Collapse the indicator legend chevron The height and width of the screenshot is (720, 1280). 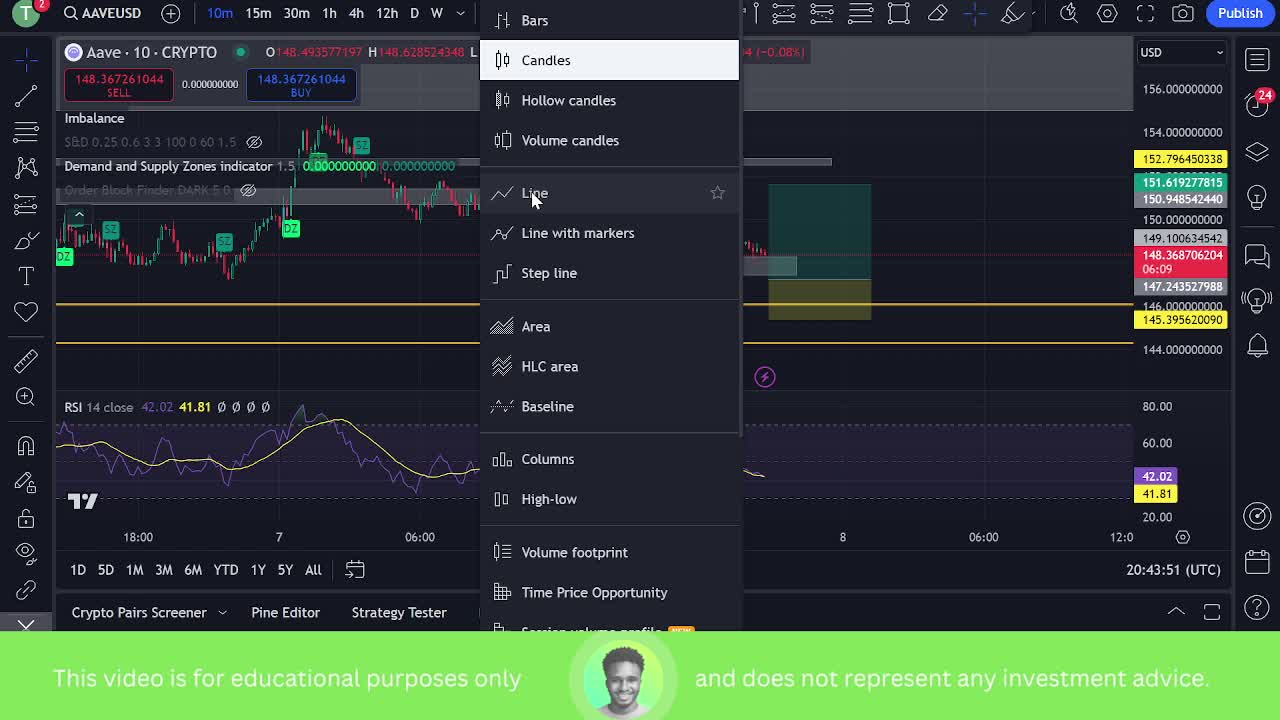click(x=79, y=214)
